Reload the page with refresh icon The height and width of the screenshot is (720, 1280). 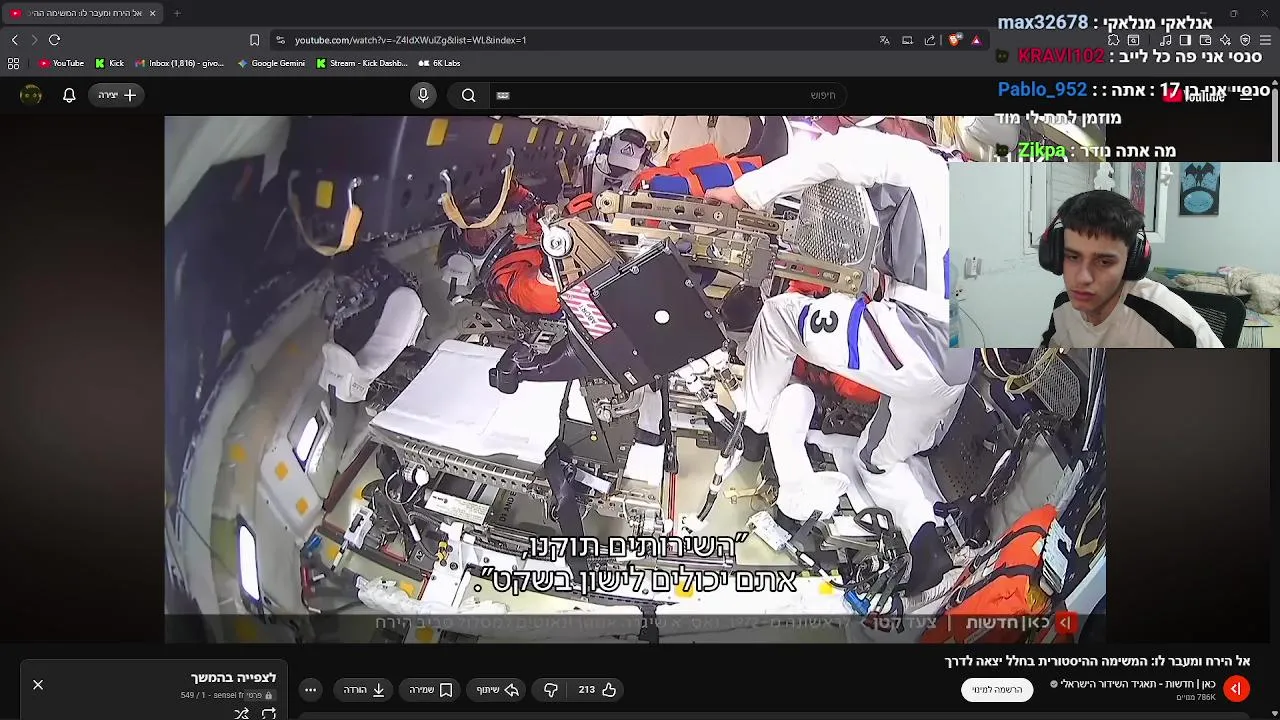[x=55, y=40]
